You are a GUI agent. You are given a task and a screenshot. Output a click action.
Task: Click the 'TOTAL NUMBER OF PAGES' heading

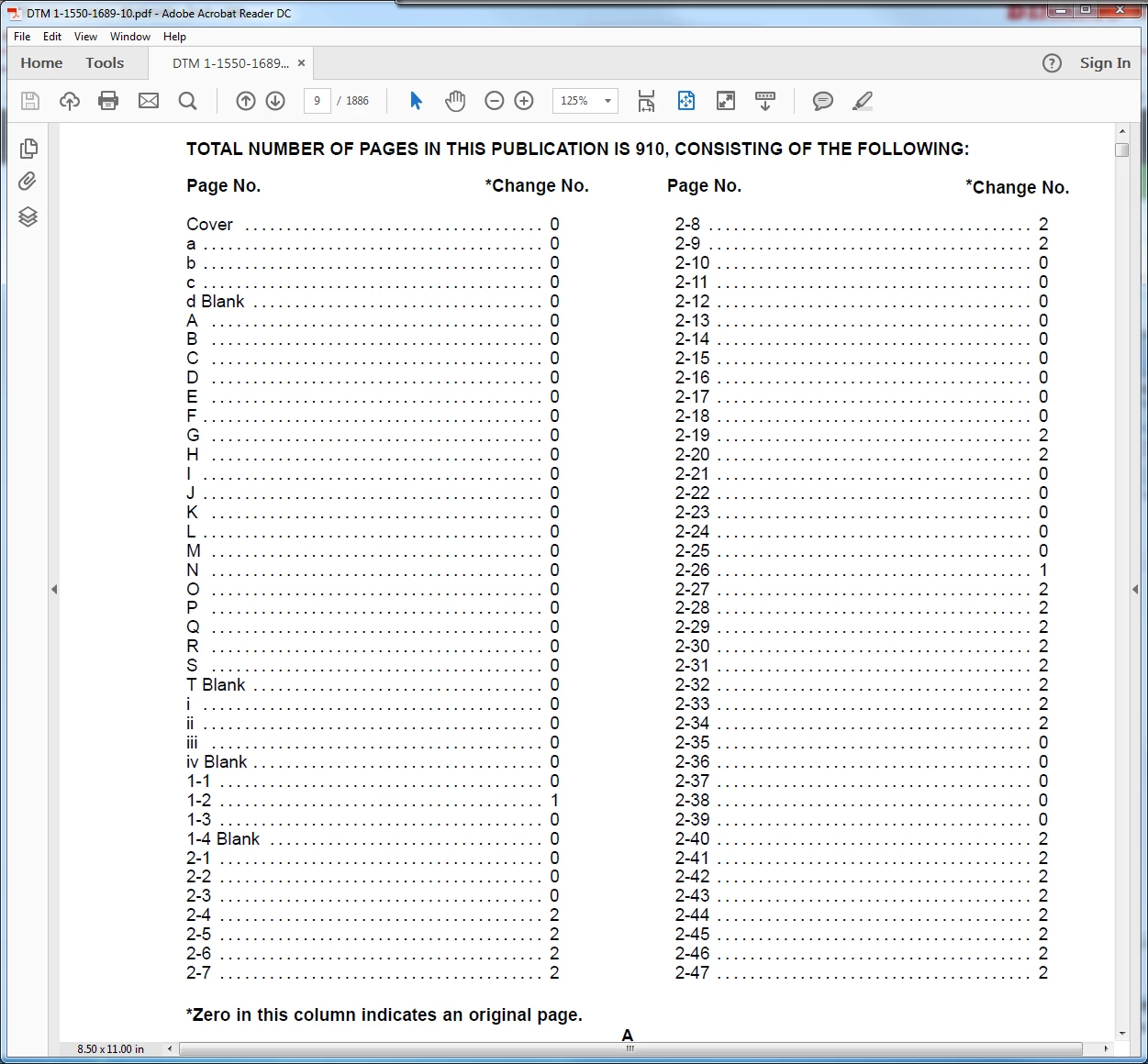pyautogui.click(x=577, y=149)
